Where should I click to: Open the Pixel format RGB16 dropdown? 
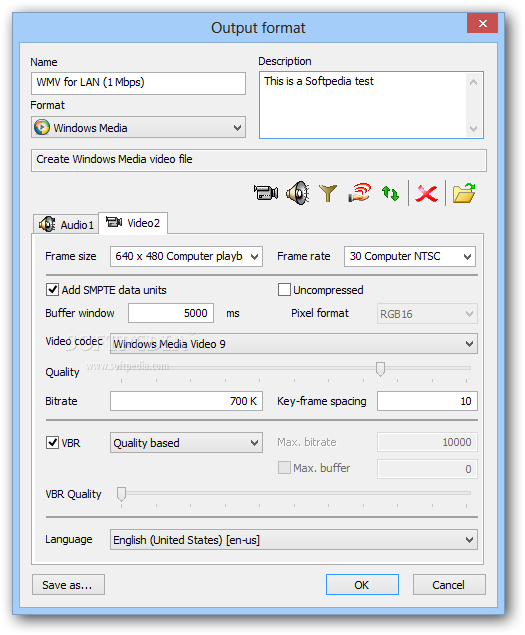coord(427,314)
